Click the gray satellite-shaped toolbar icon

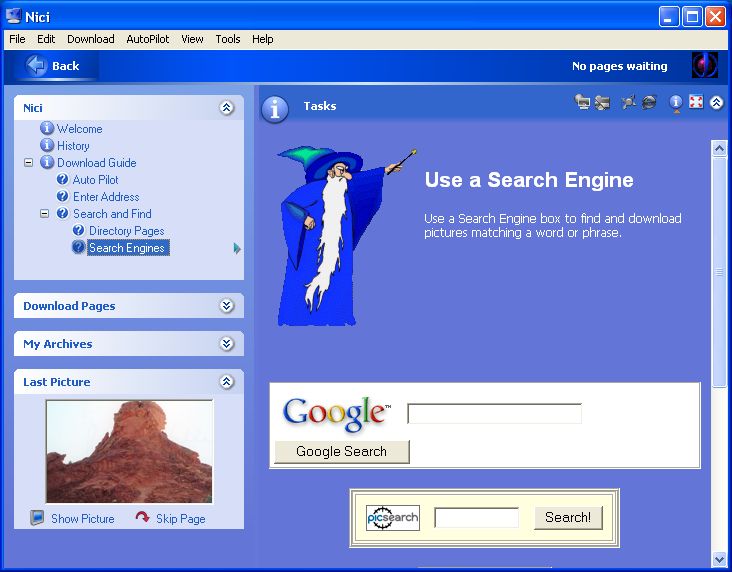(628, 102)
